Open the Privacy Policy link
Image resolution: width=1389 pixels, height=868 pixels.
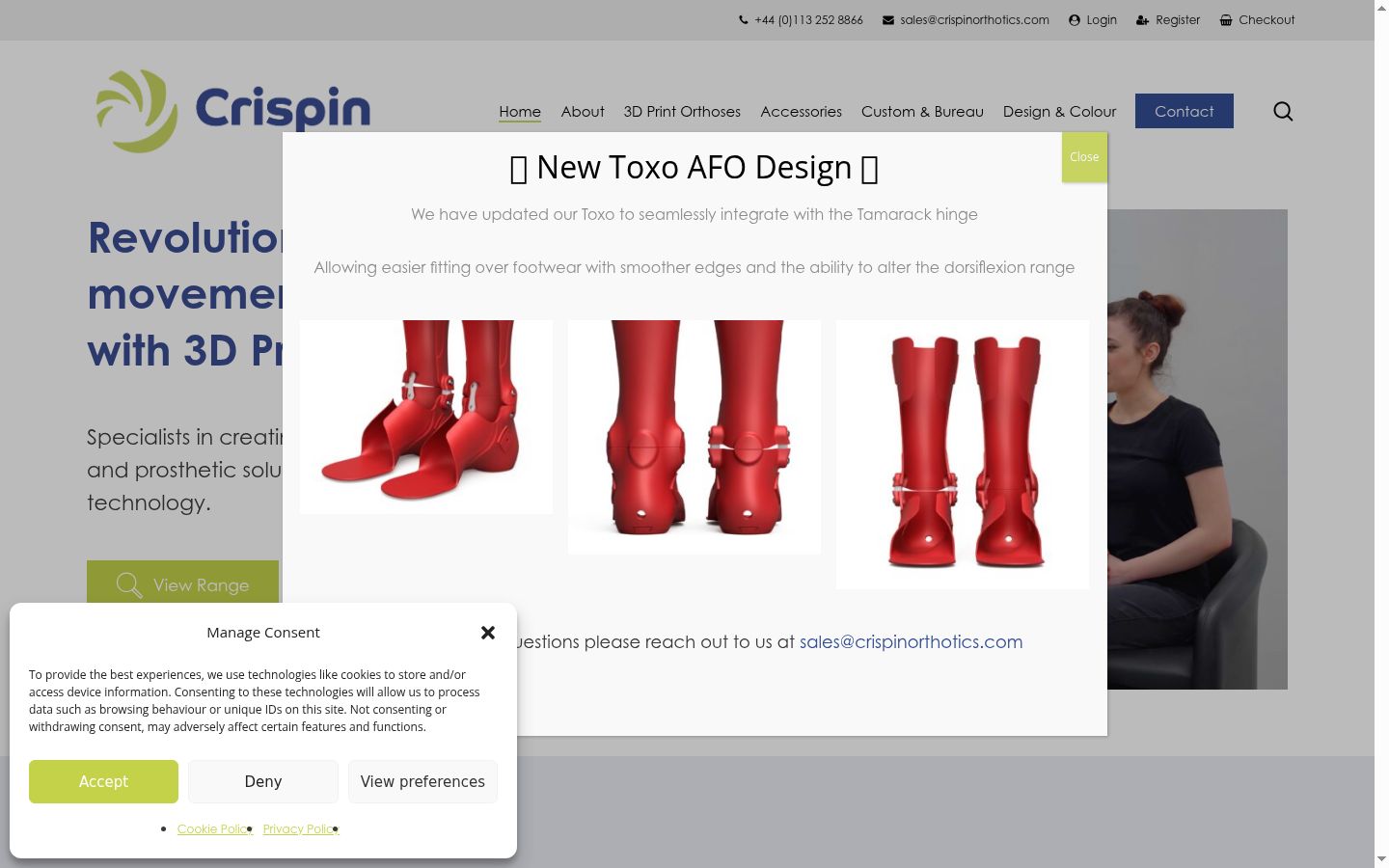(301, 829)
